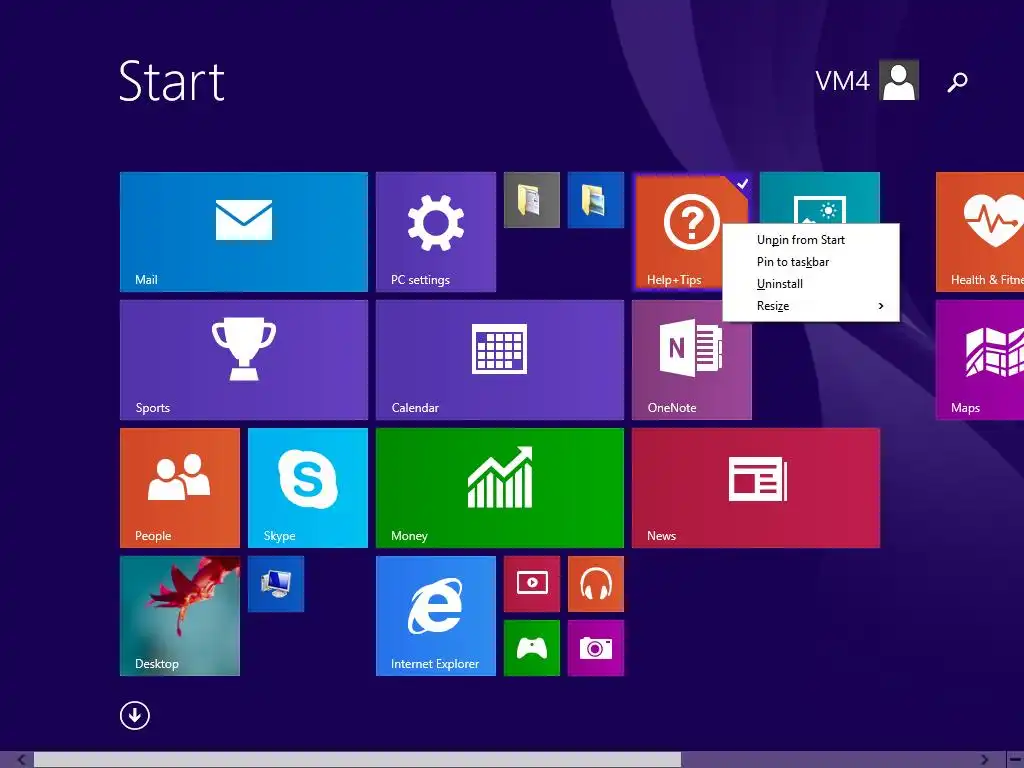Click the horizontal scrollbar left arrow

point(22,760)
